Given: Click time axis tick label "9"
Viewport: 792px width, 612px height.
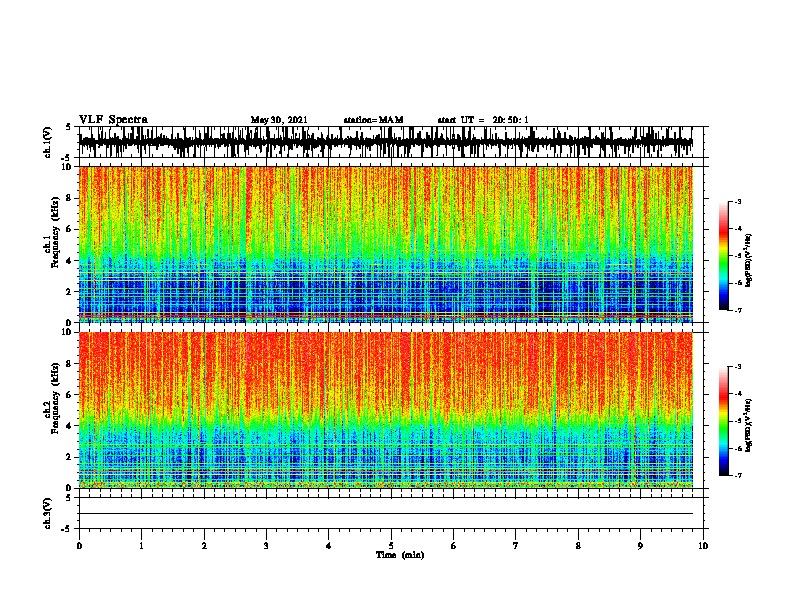Looking at the screenshot, I should coord(640,546).
